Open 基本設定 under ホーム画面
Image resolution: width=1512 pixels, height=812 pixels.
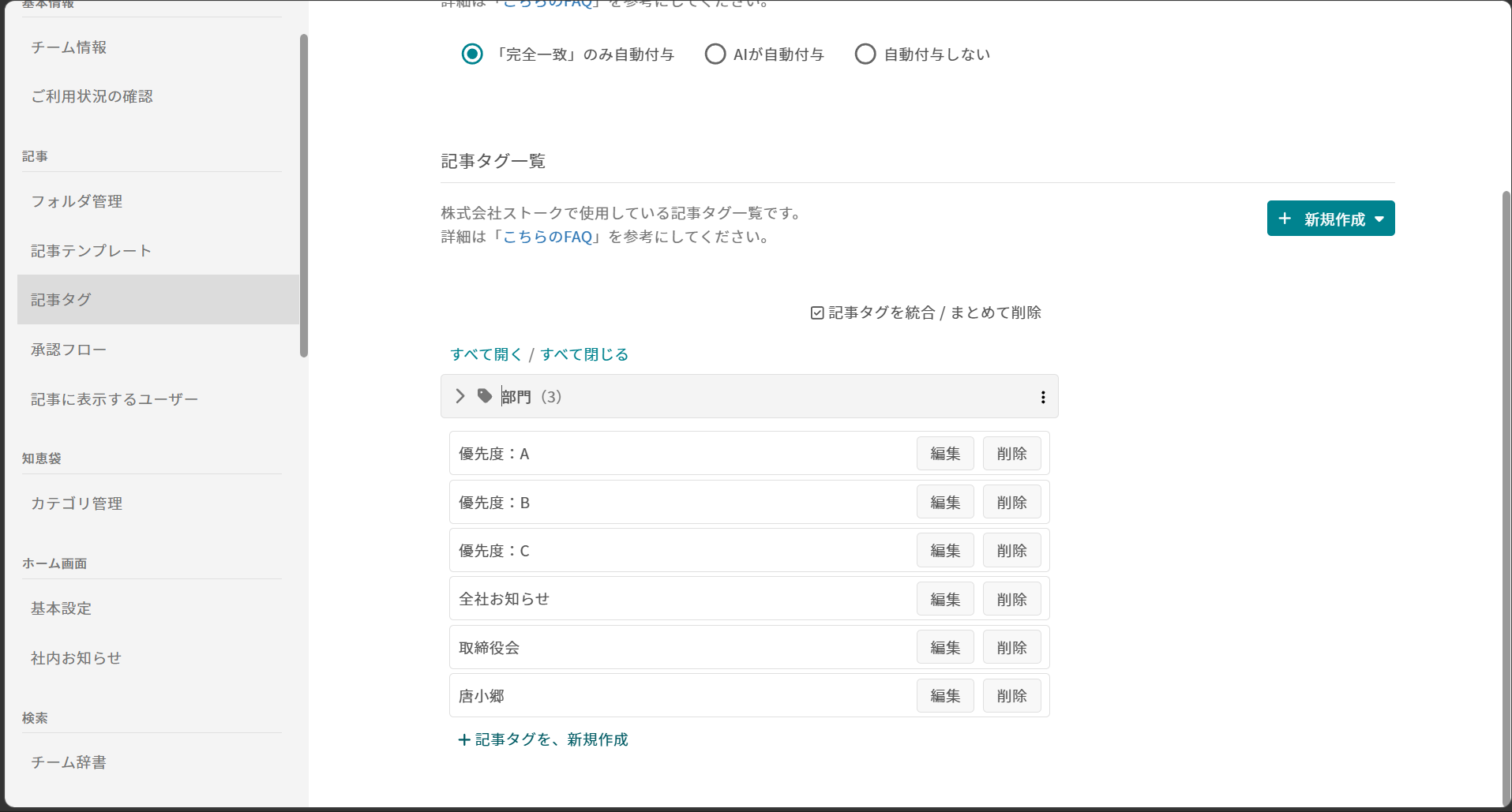click(x=62, y=608)
